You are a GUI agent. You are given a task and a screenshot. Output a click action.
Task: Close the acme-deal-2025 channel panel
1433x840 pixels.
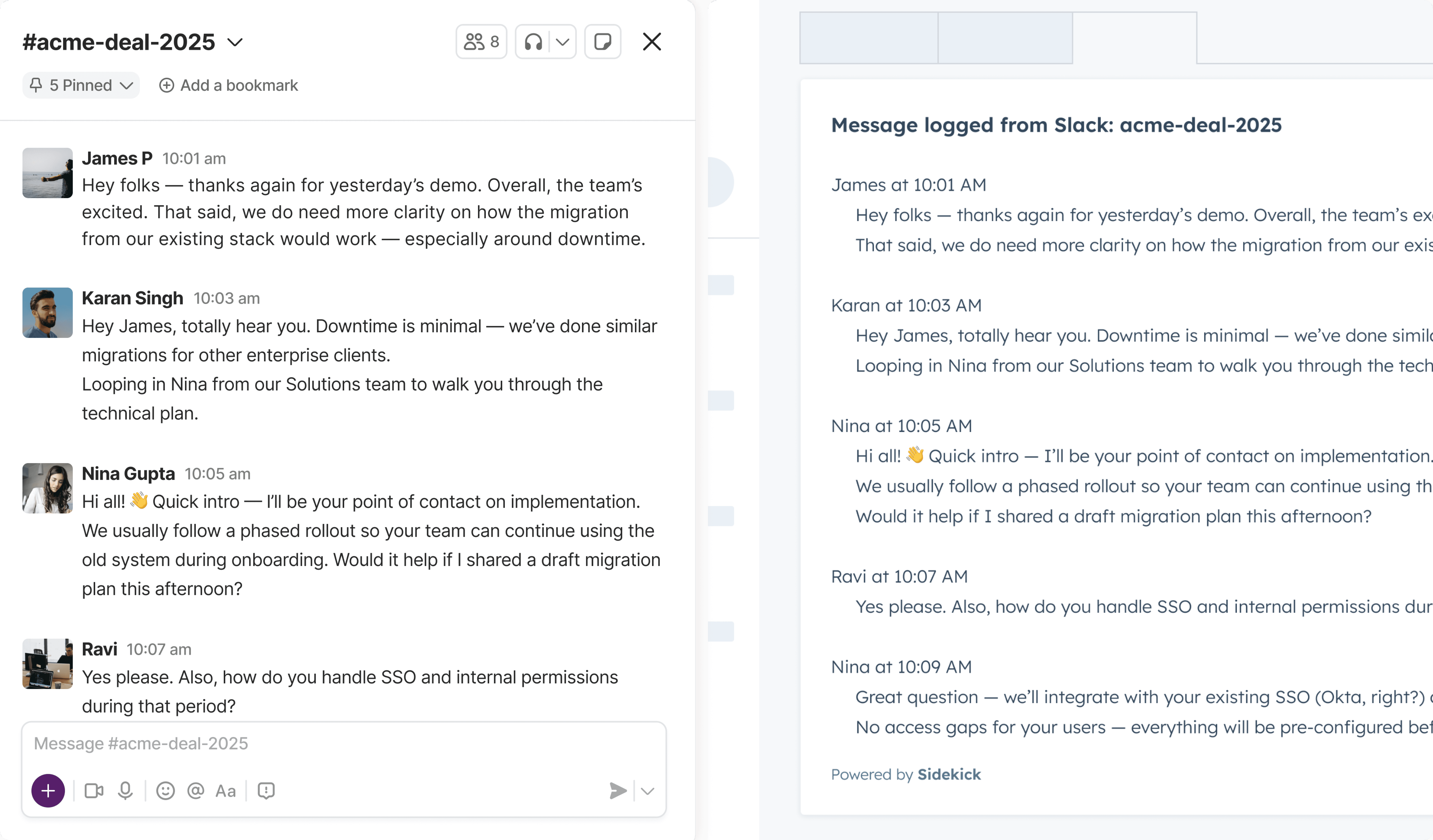click(x=652, y=42)
